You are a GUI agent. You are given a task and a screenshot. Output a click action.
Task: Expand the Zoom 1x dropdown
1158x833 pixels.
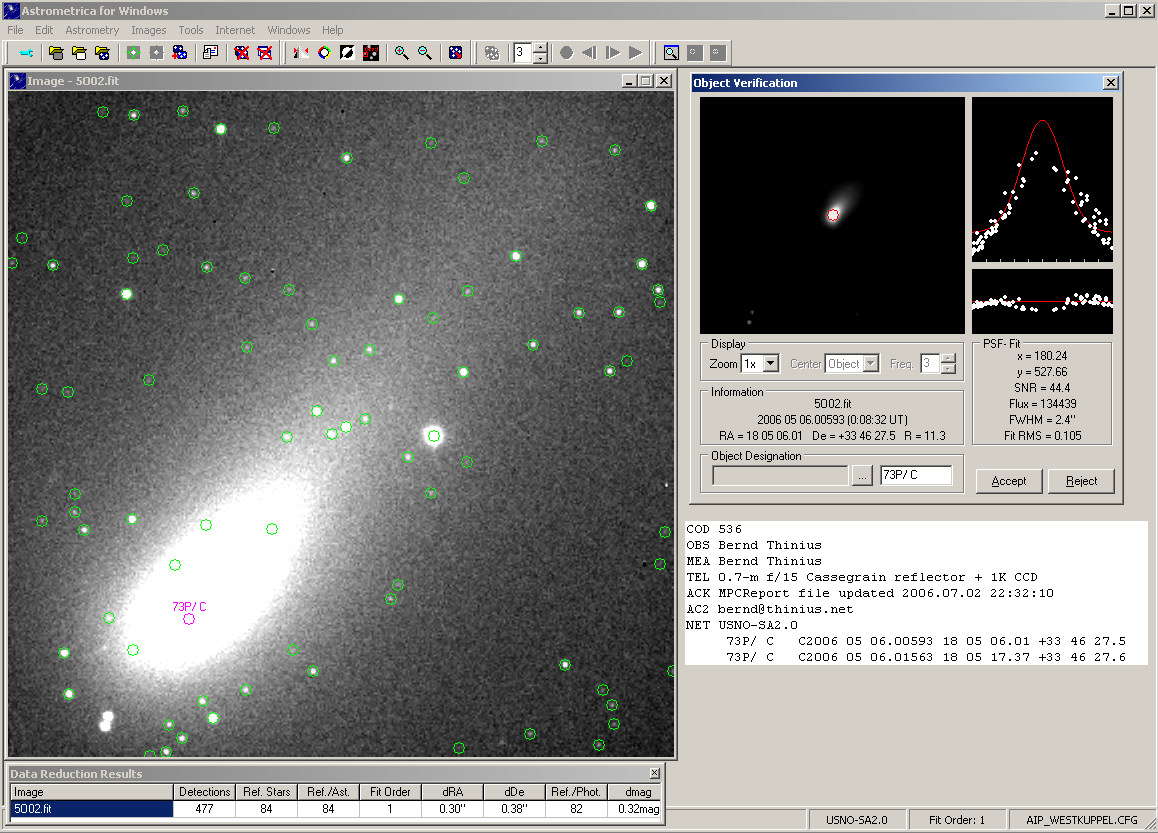coord(771,364)
